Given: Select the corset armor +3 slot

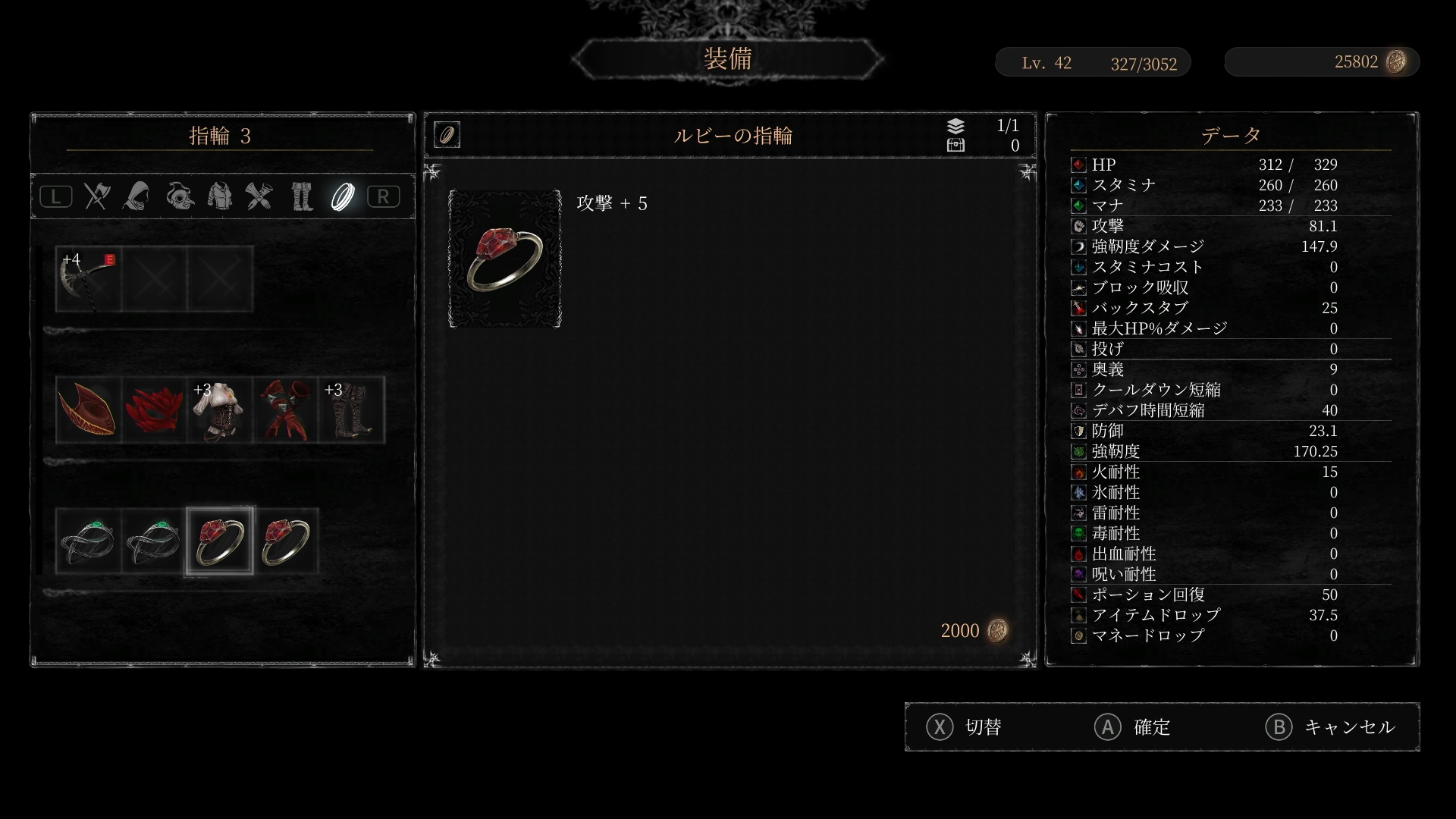Looking at the screenshot, I should pos(220,409).
